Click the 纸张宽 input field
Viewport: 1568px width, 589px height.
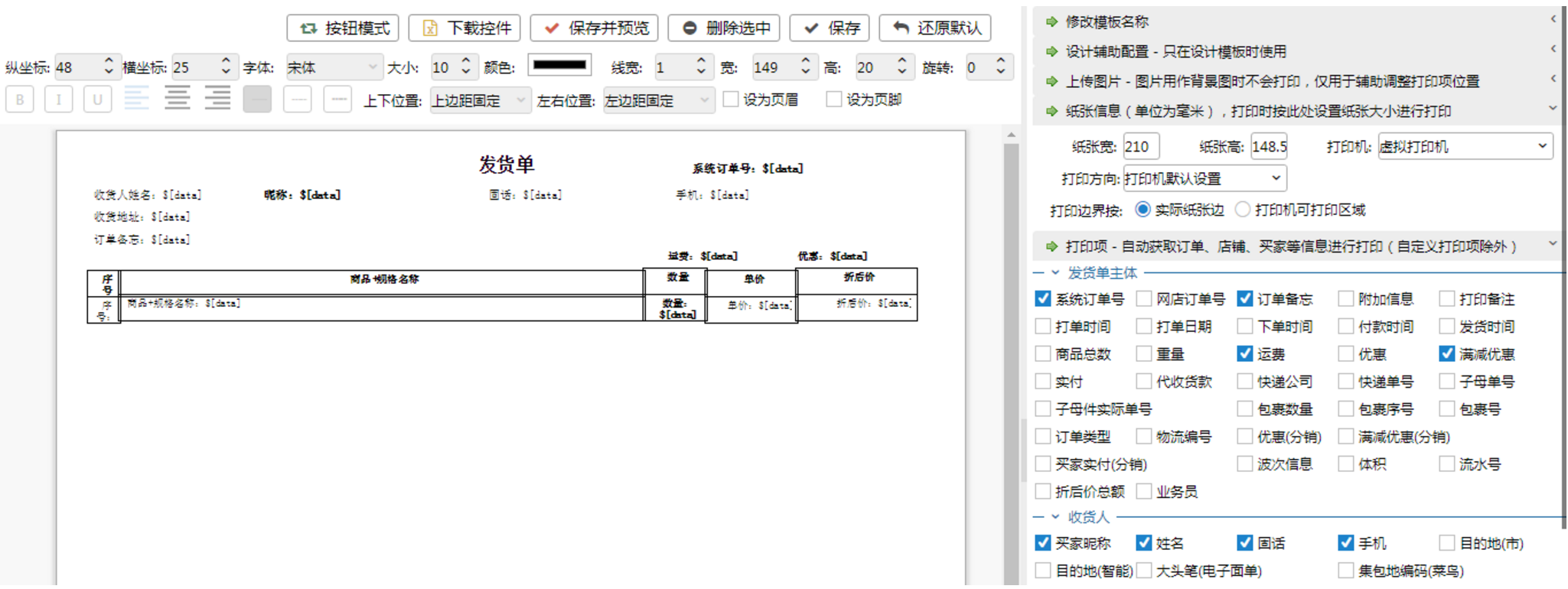click(1141, 146)
